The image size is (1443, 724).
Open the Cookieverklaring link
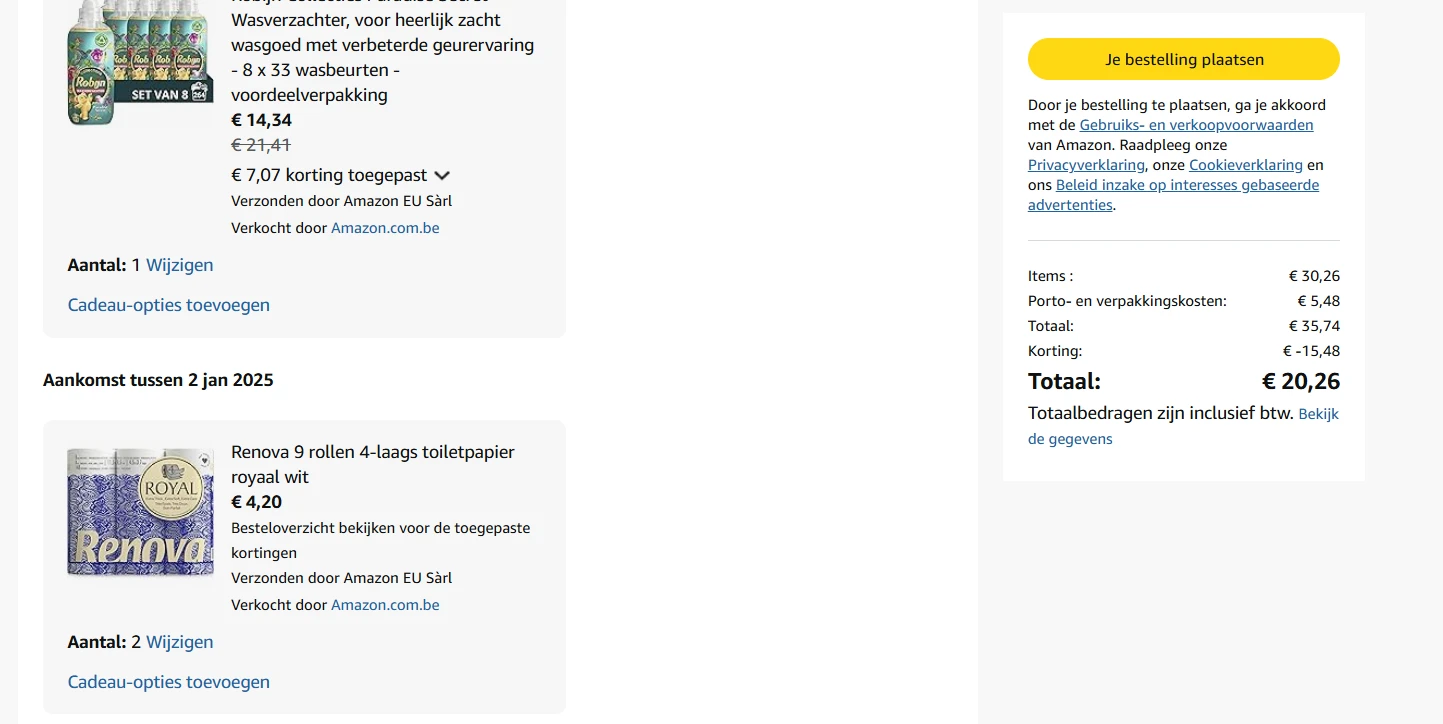[1246, 165]
